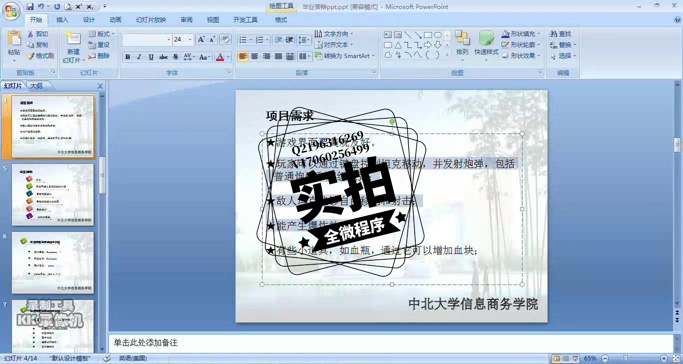This screenshot has height=364, width=683.
Task: Toggle Italic text formatting
Action: pyautogui.click(x=139, y=57)
